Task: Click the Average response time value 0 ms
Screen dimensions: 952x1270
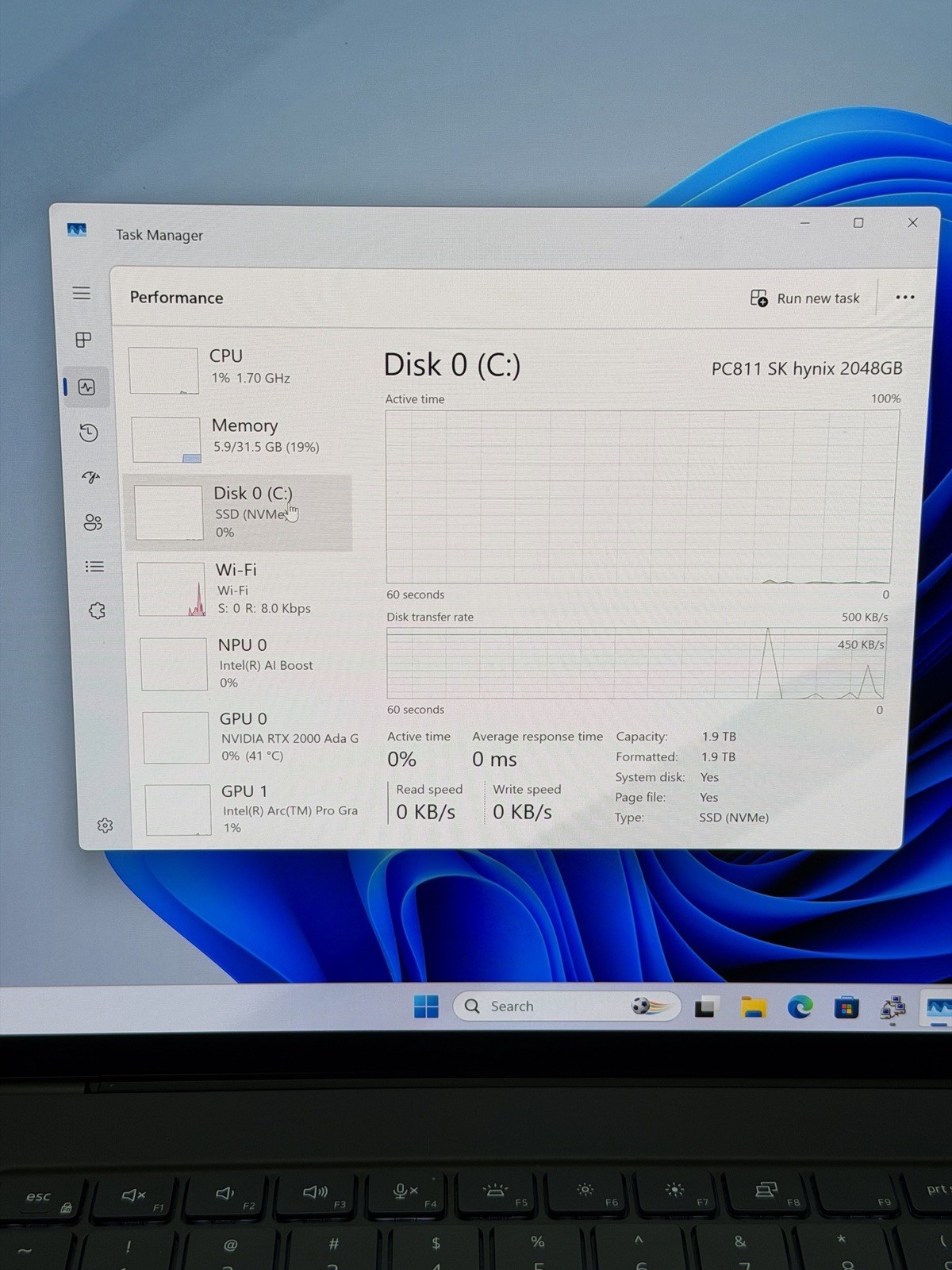Action: (x=494, y=760)
